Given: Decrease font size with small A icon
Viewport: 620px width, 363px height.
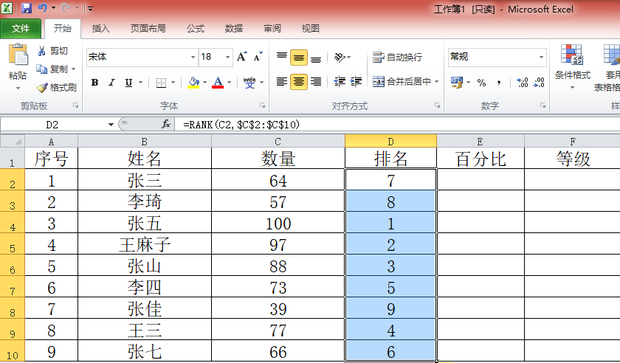Looking at the screenshot, I should point(258,57).
